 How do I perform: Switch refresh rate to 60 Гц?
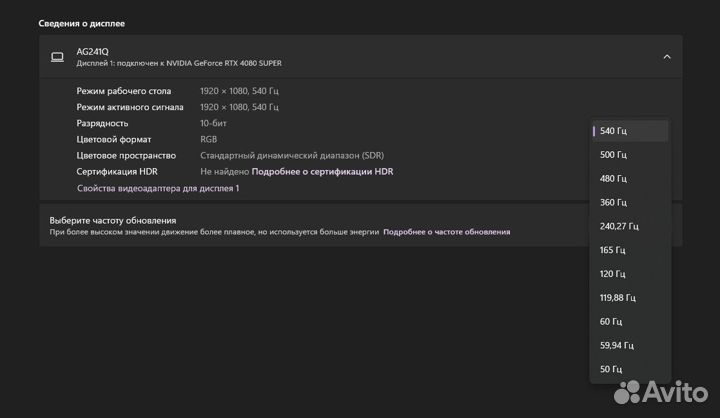click(x=630, y=322)
